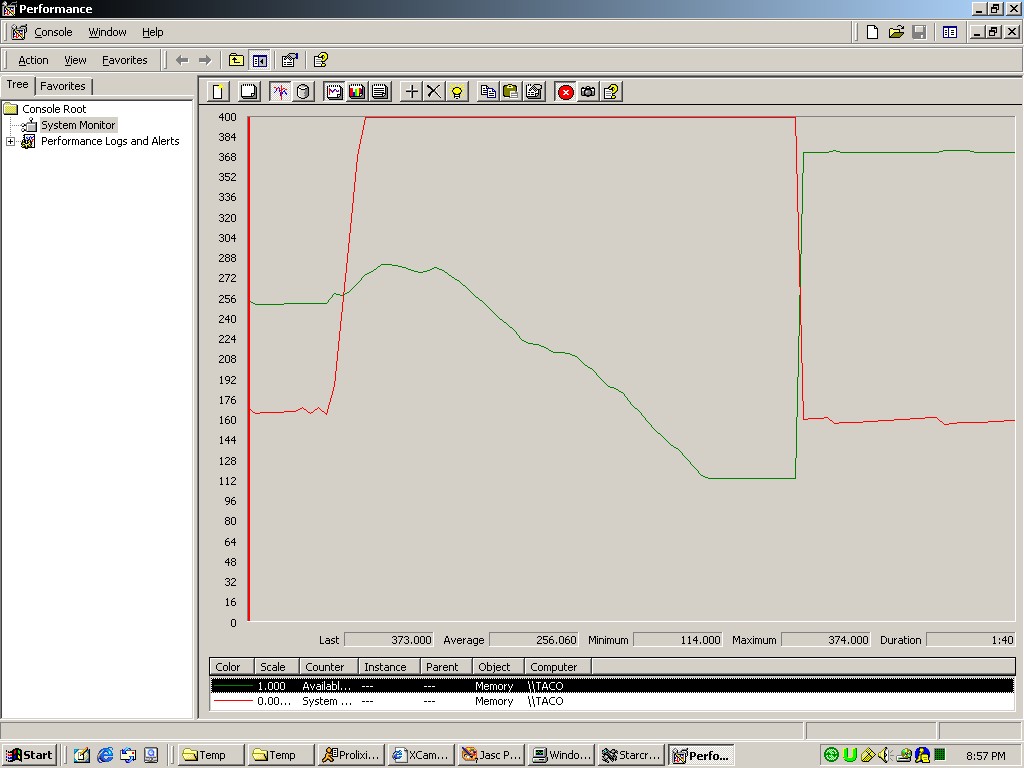1024x768 pixels.
Task: Click the Update Data camera icon
Action: point(588,91)
